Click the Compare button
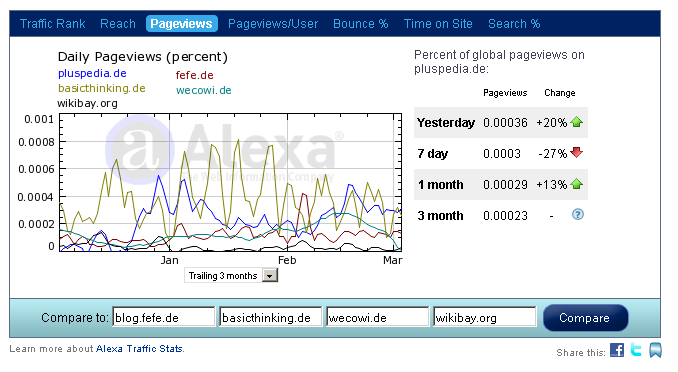The height and width of the screenshot is (372, 678). (x=585, y=318)
